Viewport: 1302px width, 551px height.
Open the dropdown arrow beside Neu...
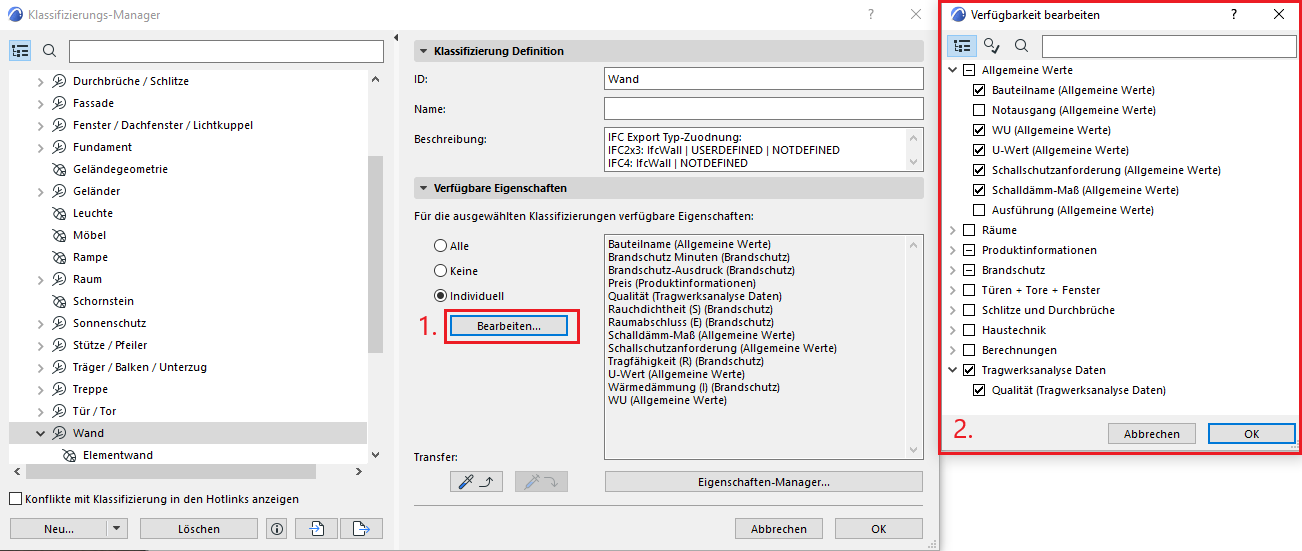pos(117,529)
